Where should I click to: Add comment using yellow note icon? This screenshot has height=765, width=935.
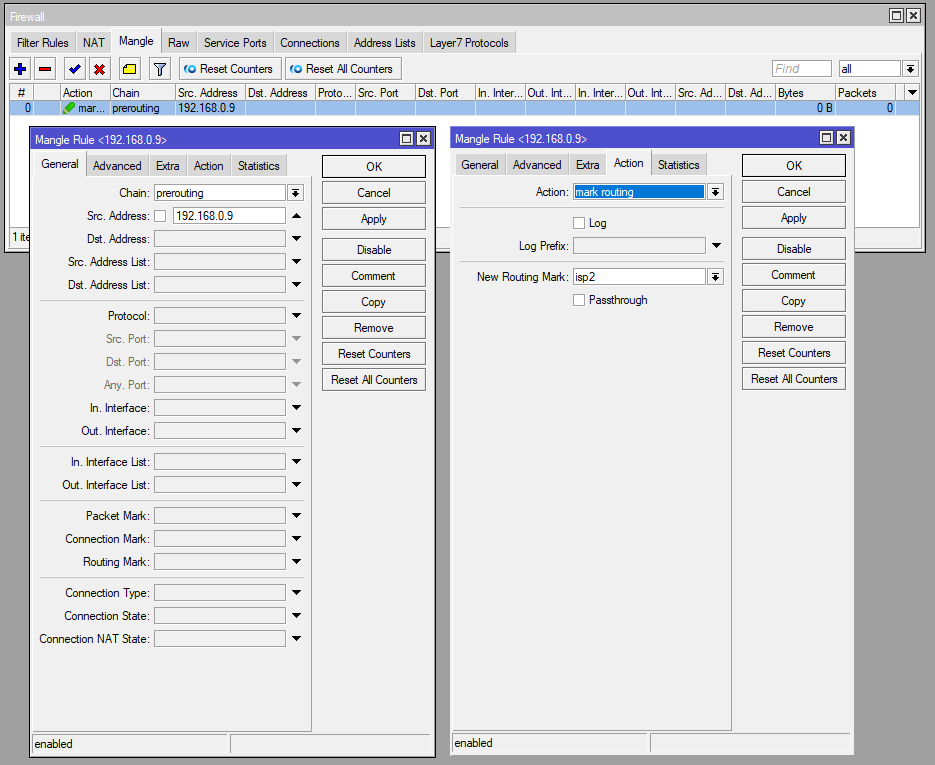129,69
